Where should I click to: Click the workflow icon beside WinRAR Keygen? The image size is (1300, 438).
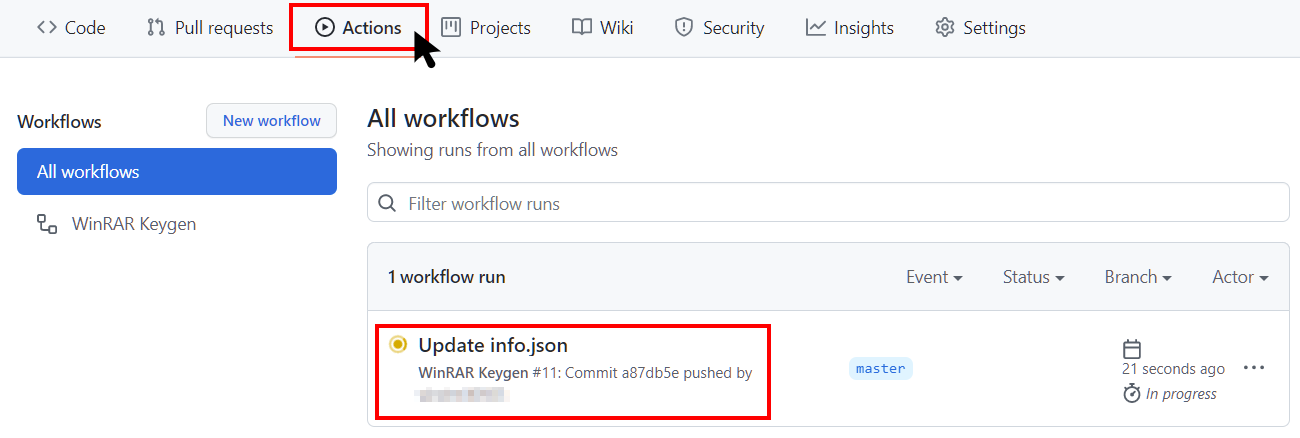pyautogui.click(x=47, y=224)
